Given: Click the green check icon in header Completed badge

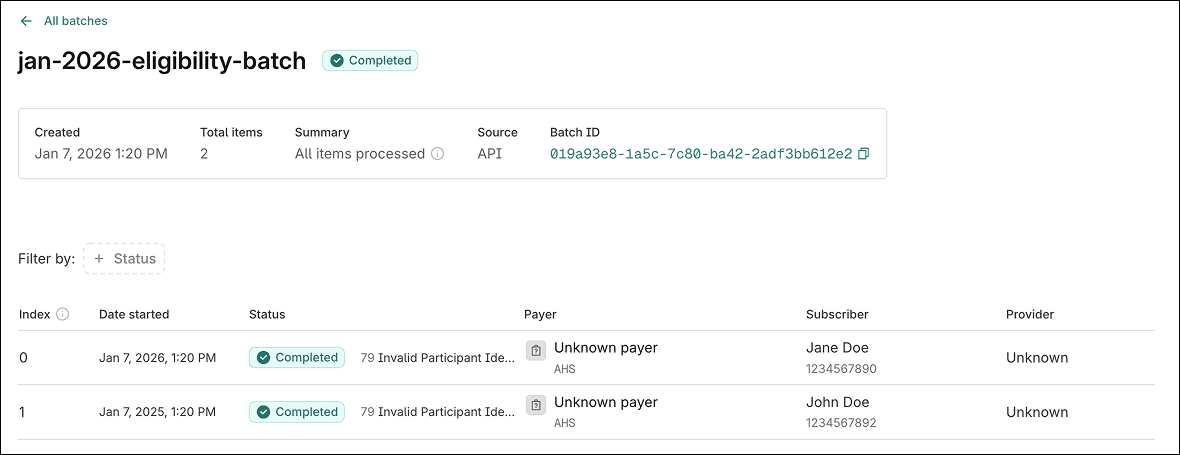Looking at the screenshot, I should (x=336, y=61).
